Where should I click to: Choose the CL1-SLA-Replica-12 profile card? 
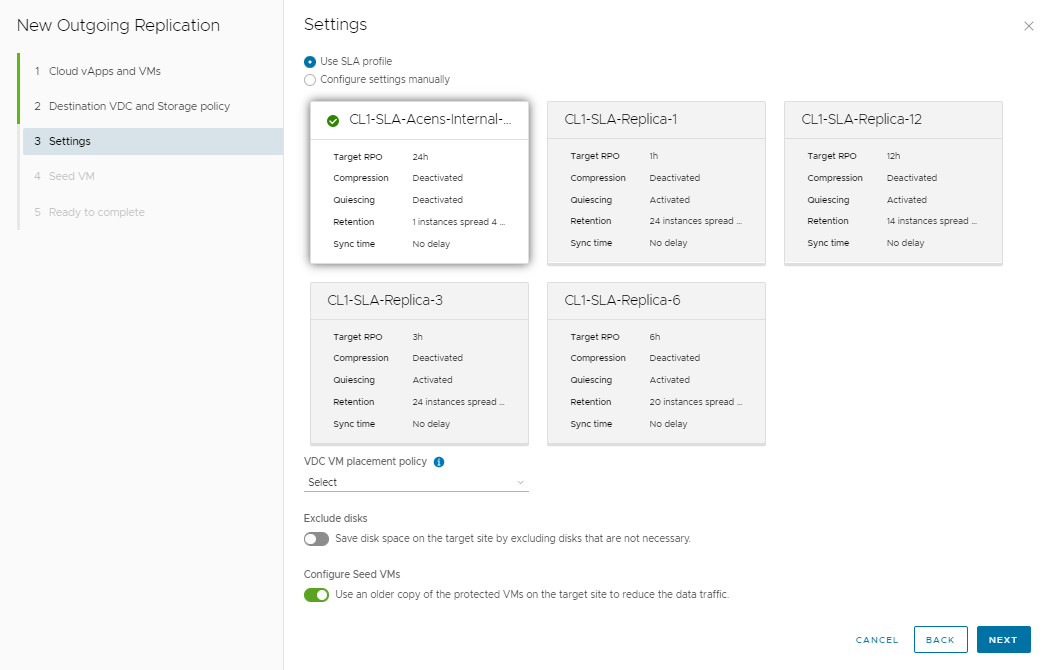(893, 183)
